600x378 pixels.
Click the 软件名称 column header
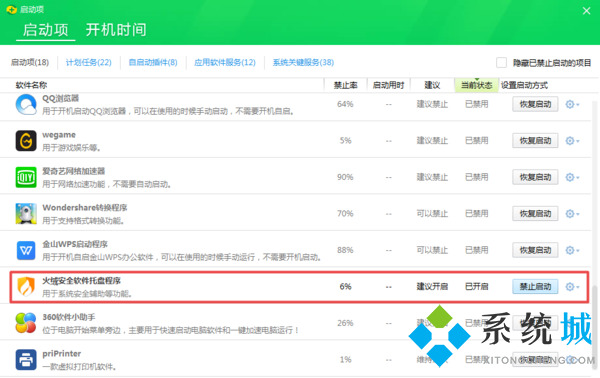31,85
